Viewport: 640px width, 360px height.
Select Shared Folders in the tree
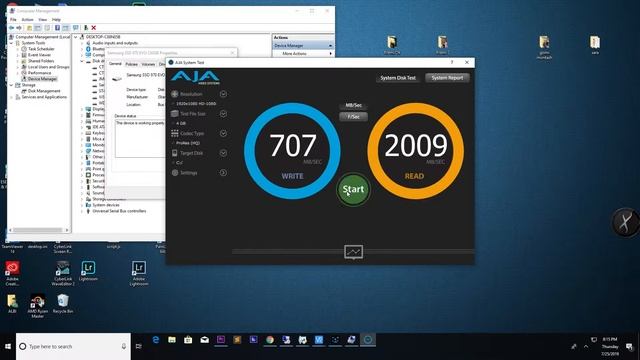(41, 61)
